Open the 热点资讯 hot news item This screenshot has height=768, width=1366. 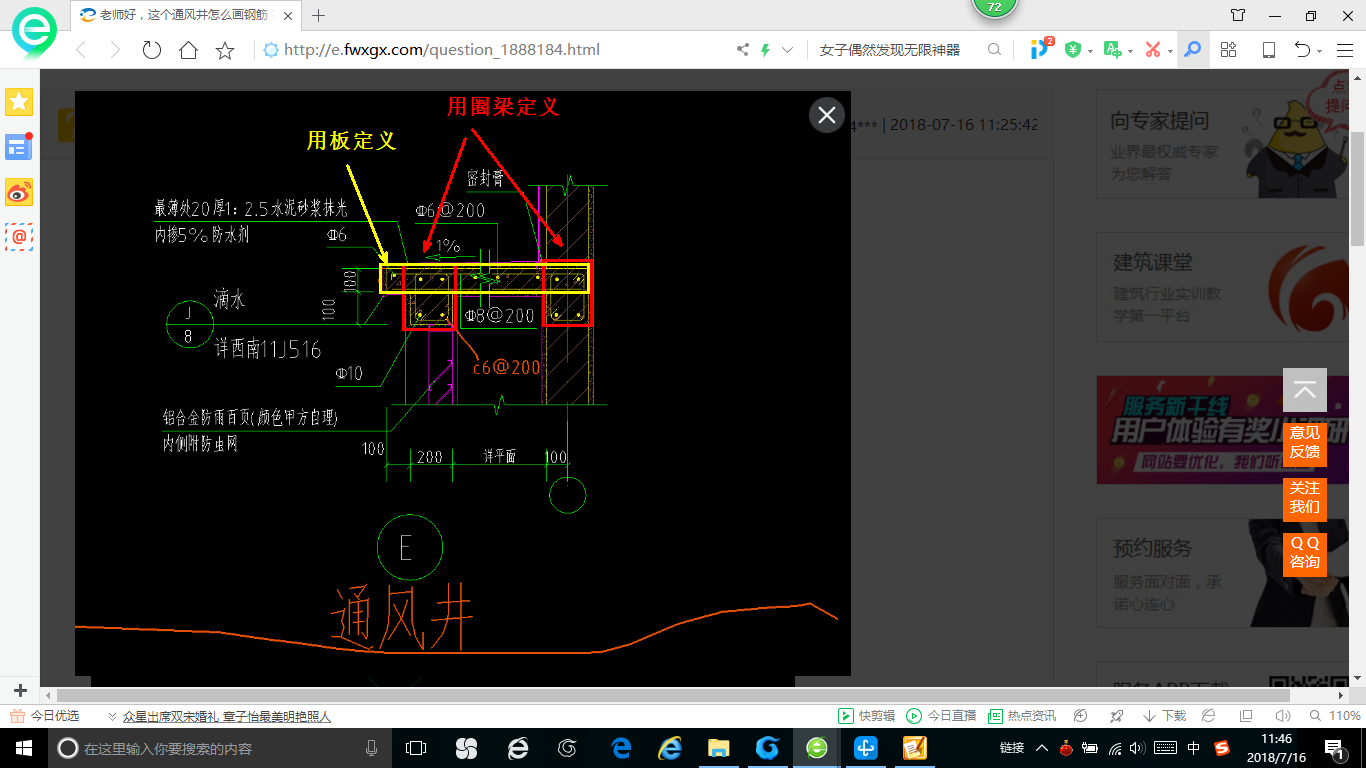coord(1022,716)
